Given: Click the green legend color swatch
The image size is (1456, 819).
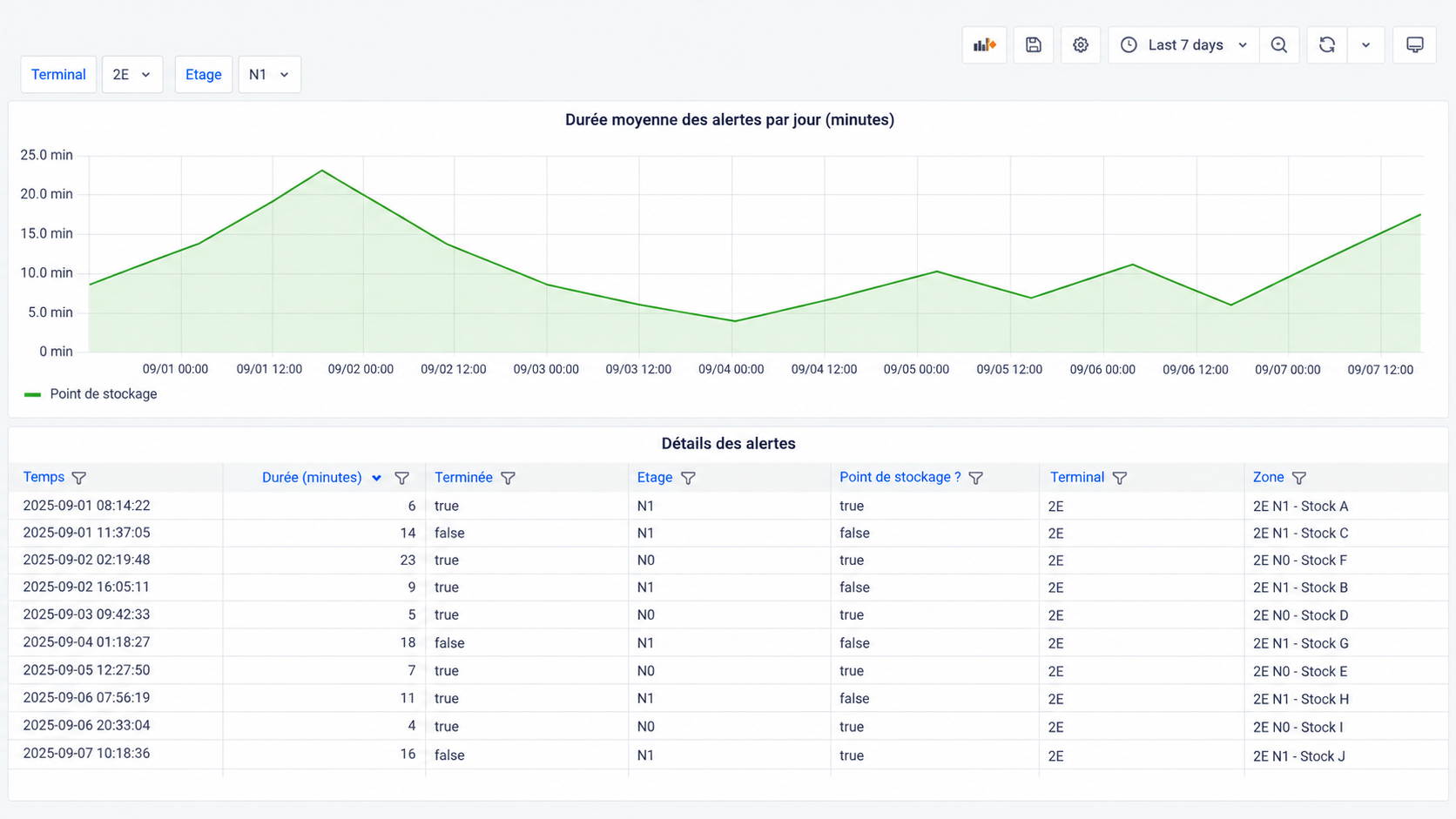Looking at the screenshot, I should (33, 394).
